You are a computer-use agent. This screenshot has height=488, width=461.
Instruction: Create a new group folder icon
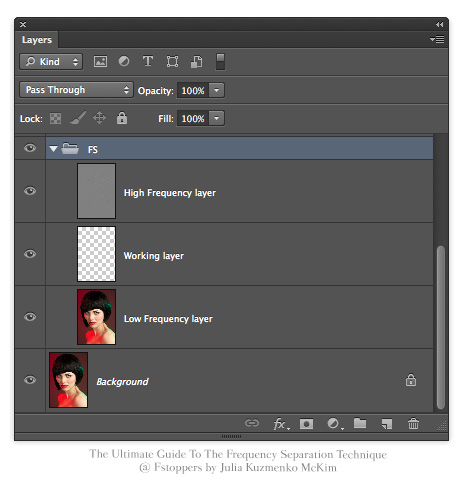pos(360,423)
